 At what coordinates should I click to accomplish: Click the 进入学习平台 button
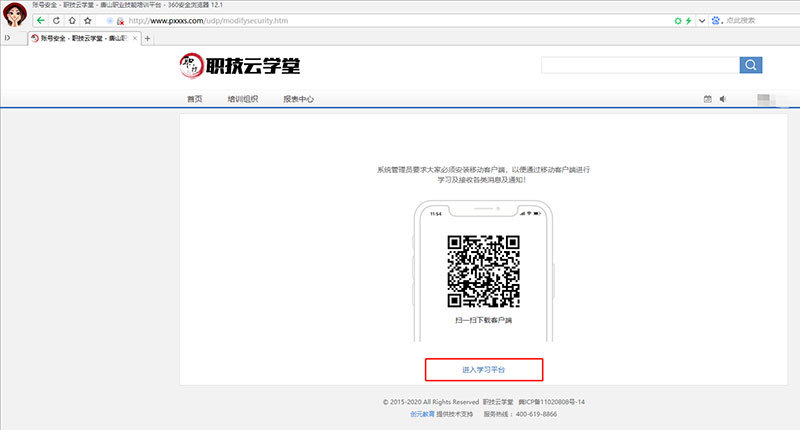point(484,369)
